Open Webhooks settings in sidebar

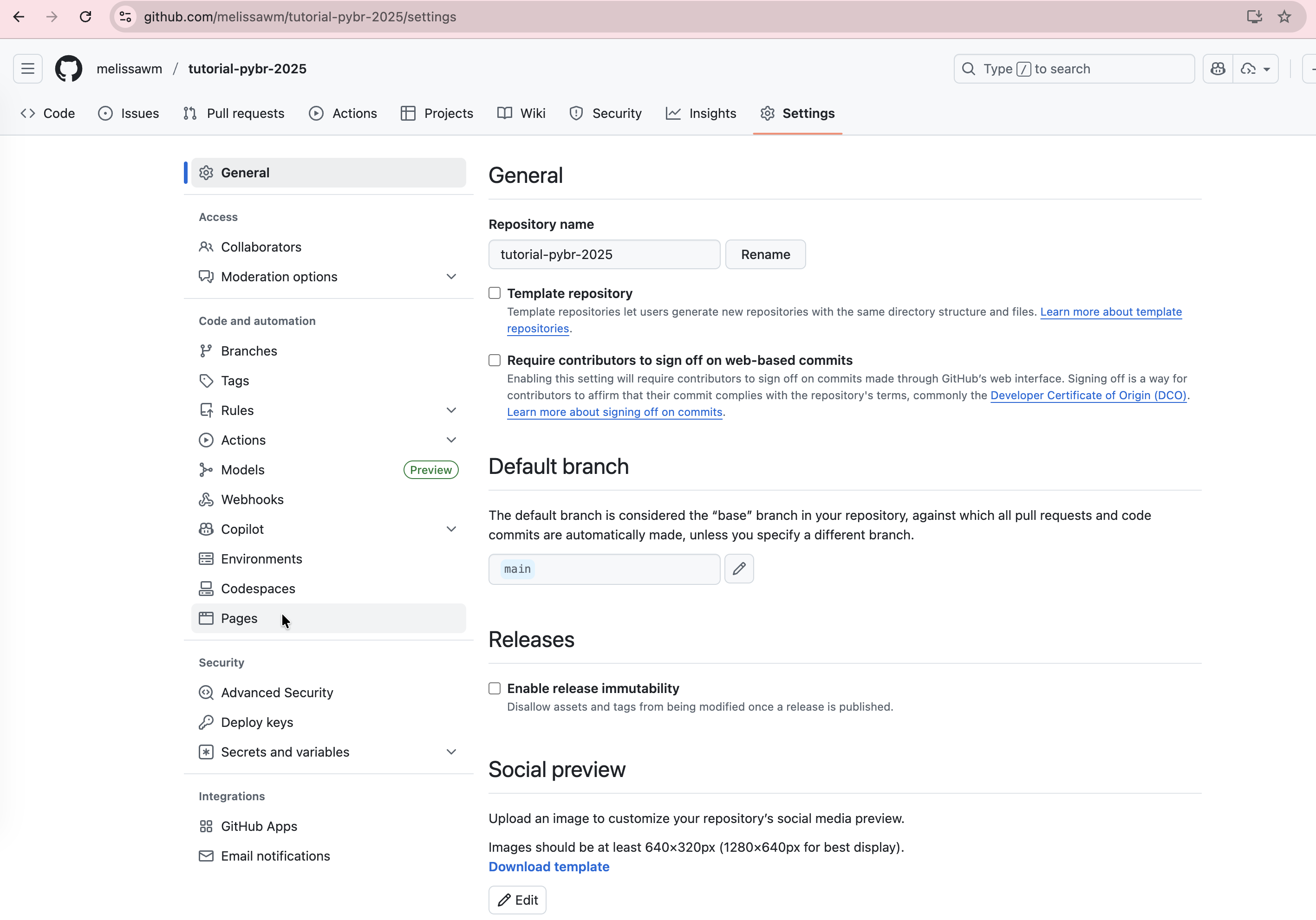(252, 499)
